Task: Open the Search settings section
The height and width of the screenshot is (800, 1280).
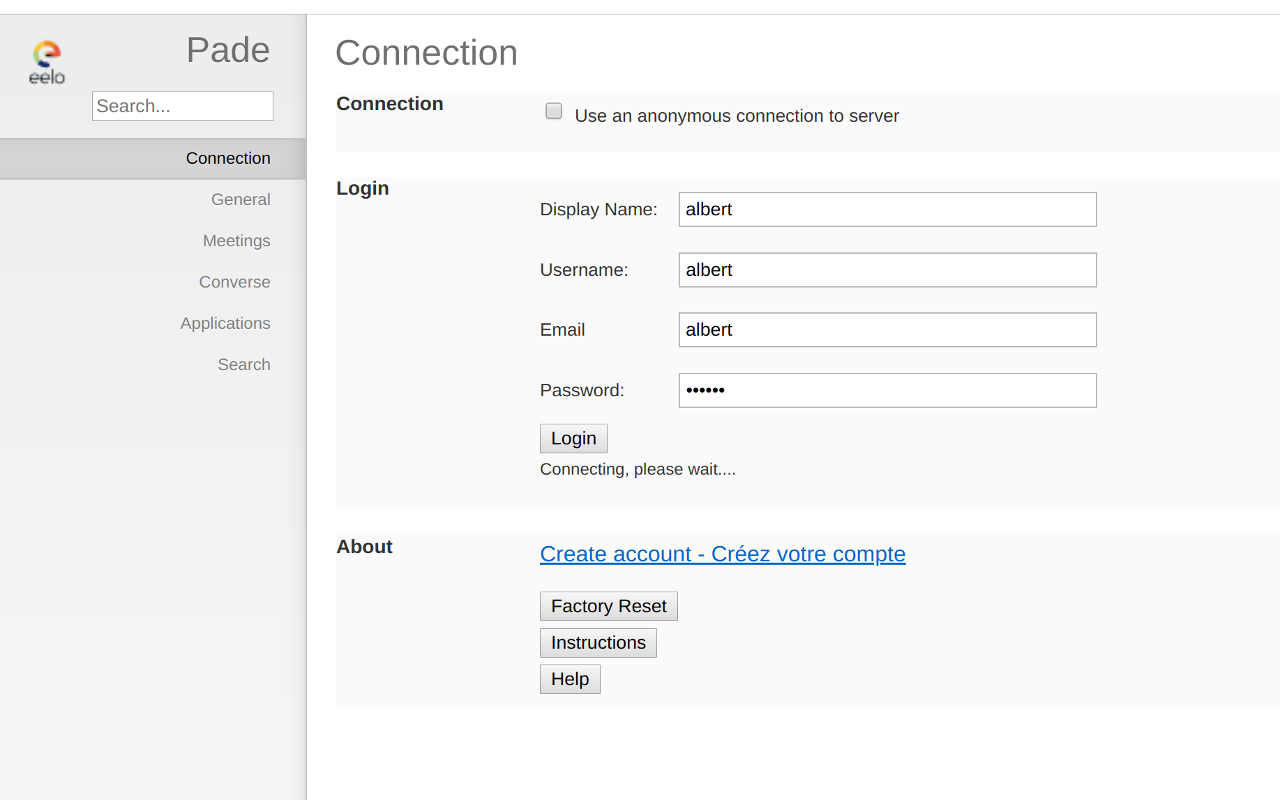Action: click(x=244, y=364)
